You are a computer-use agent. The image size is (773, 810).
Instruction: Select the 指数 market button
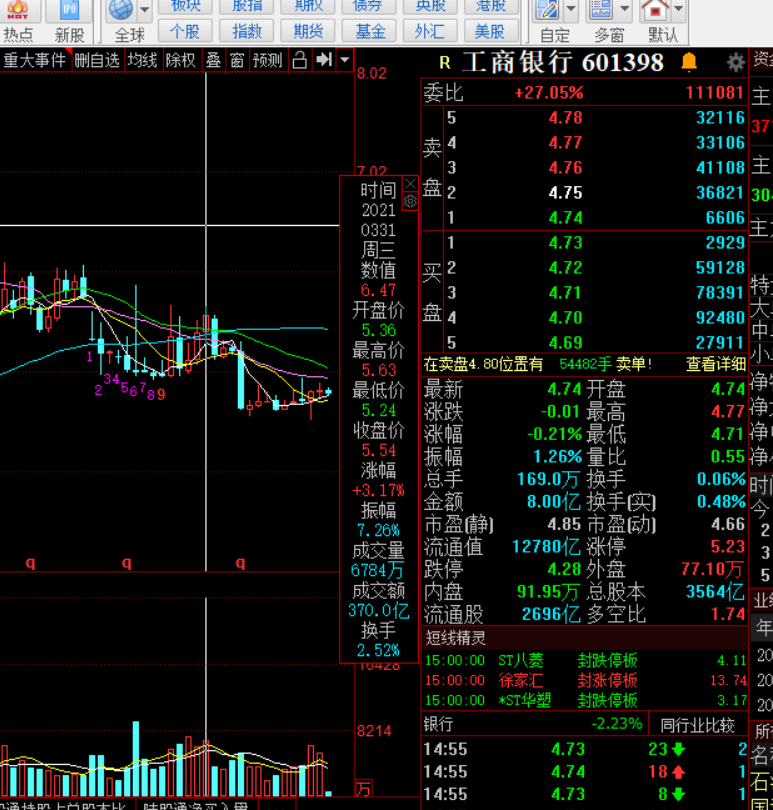pyautogui.click(x=246, y=32)
